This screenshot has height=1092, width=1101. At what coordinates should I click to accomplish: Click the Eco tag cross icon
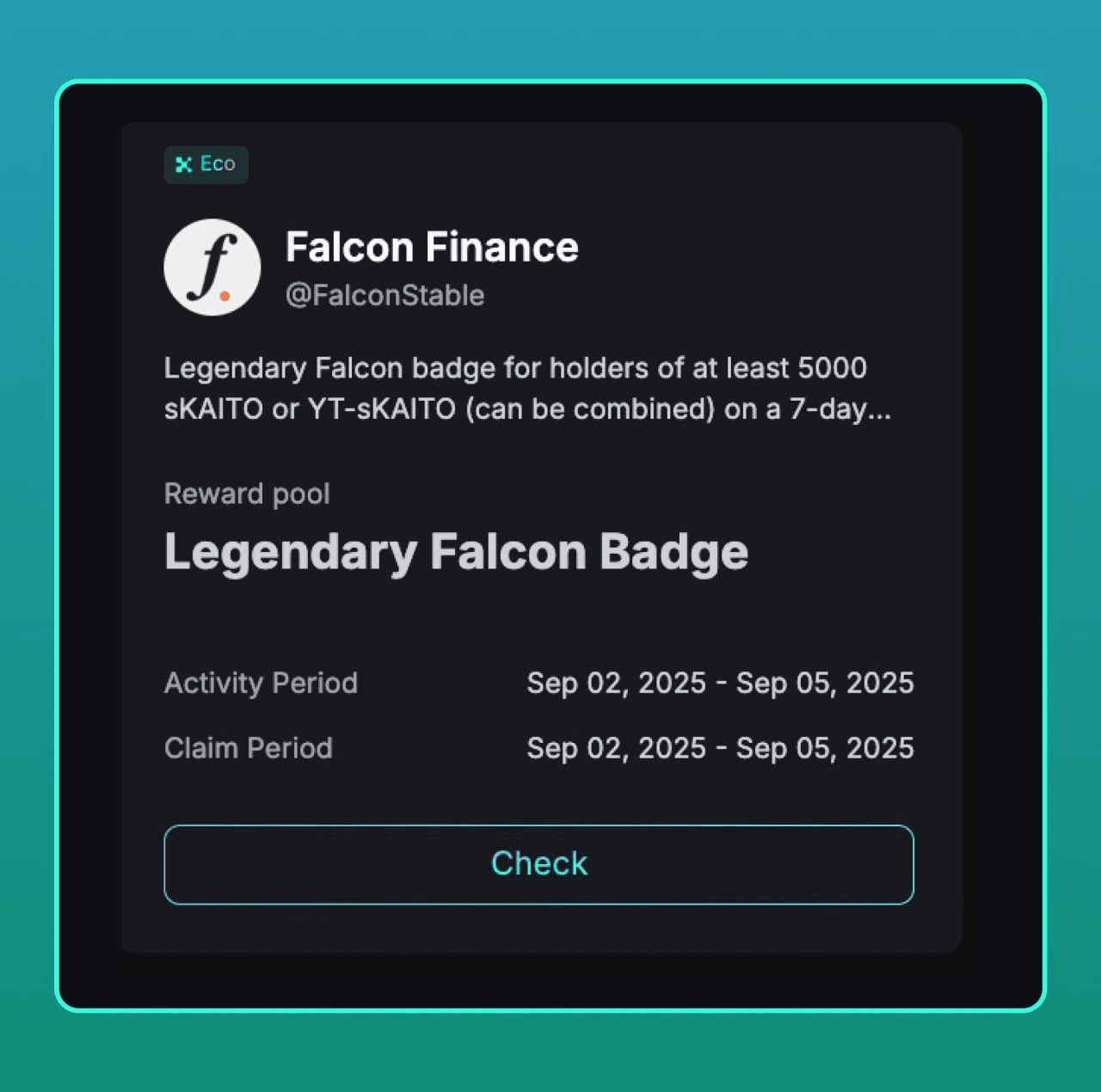point(183,164)
